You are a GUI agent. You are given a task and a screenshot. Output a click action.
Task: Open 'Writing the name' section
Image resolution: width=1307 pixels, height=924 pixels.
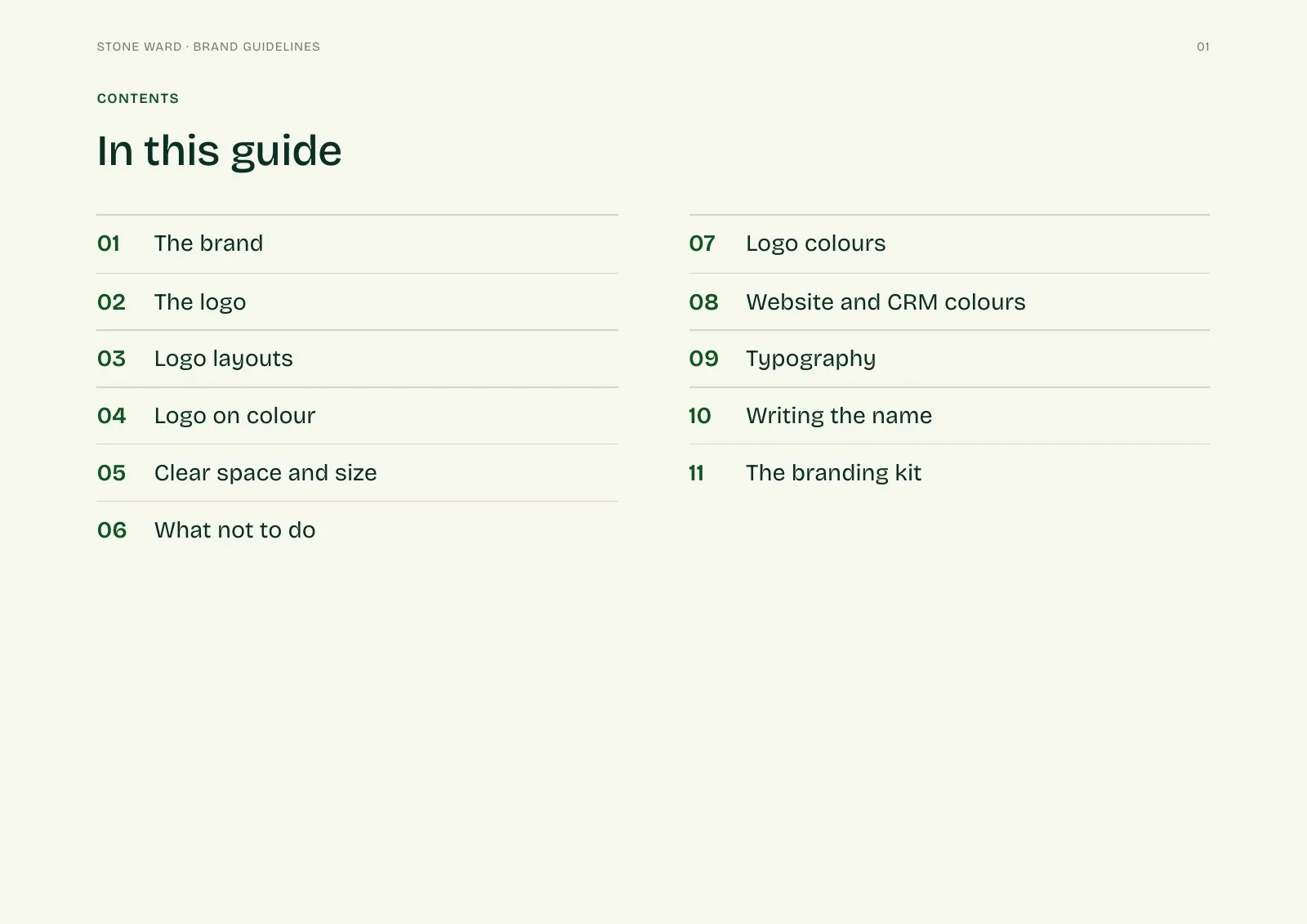click(x=949, y=416)
